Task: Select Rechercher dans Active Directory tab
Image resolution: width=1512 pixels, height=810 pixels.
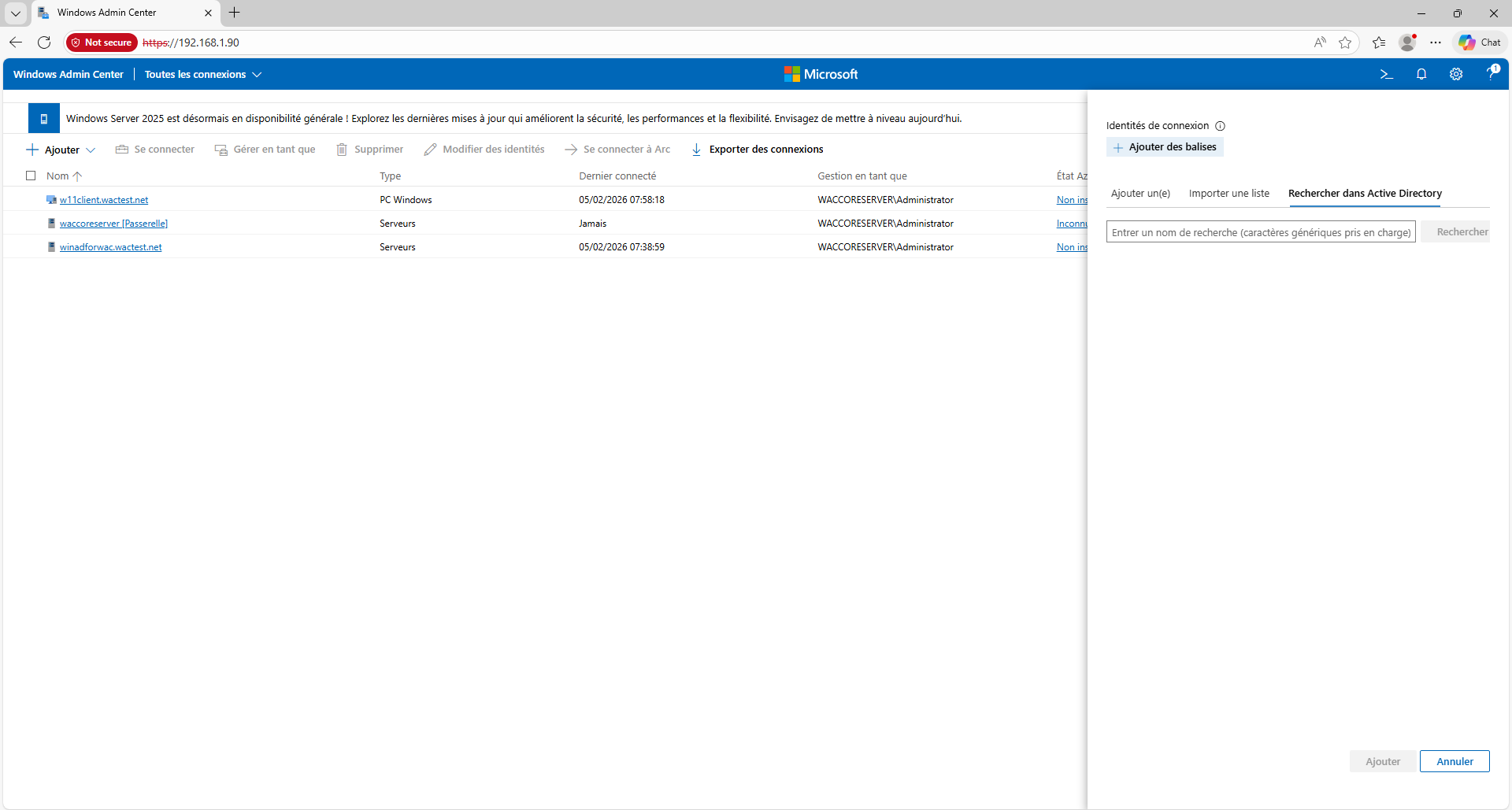Action: coord(1365,194)
